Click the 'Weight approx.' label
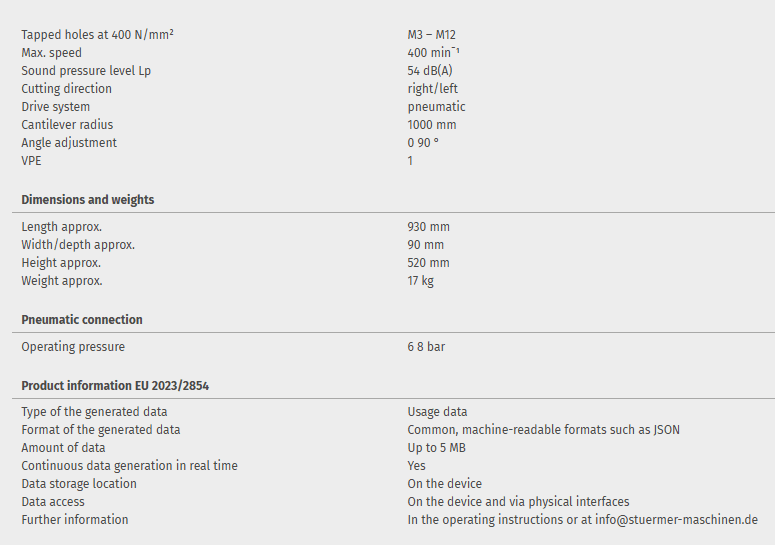 [62, 281]
